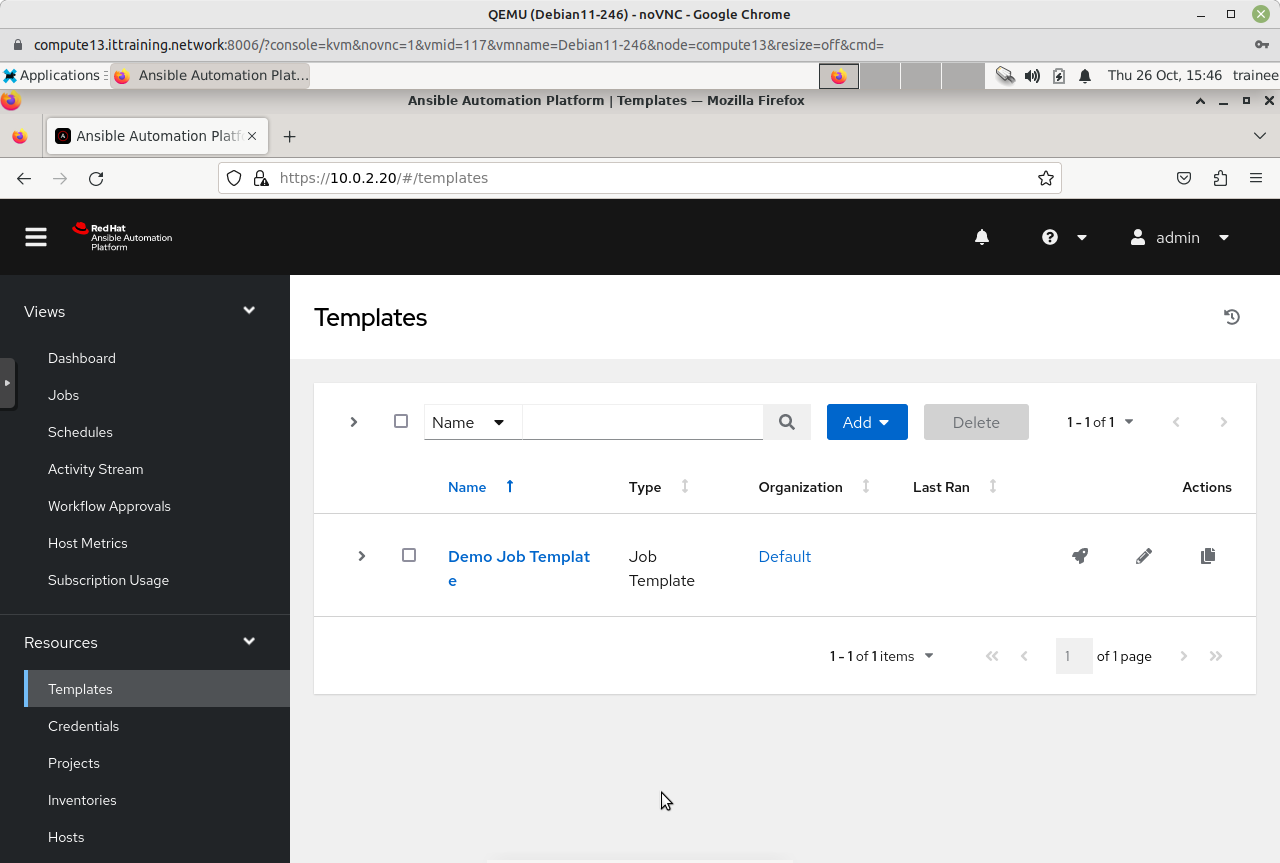Viewport: 1280px width, 863px height.
Task: Open the admin user menu
Action: (1180, 237)
